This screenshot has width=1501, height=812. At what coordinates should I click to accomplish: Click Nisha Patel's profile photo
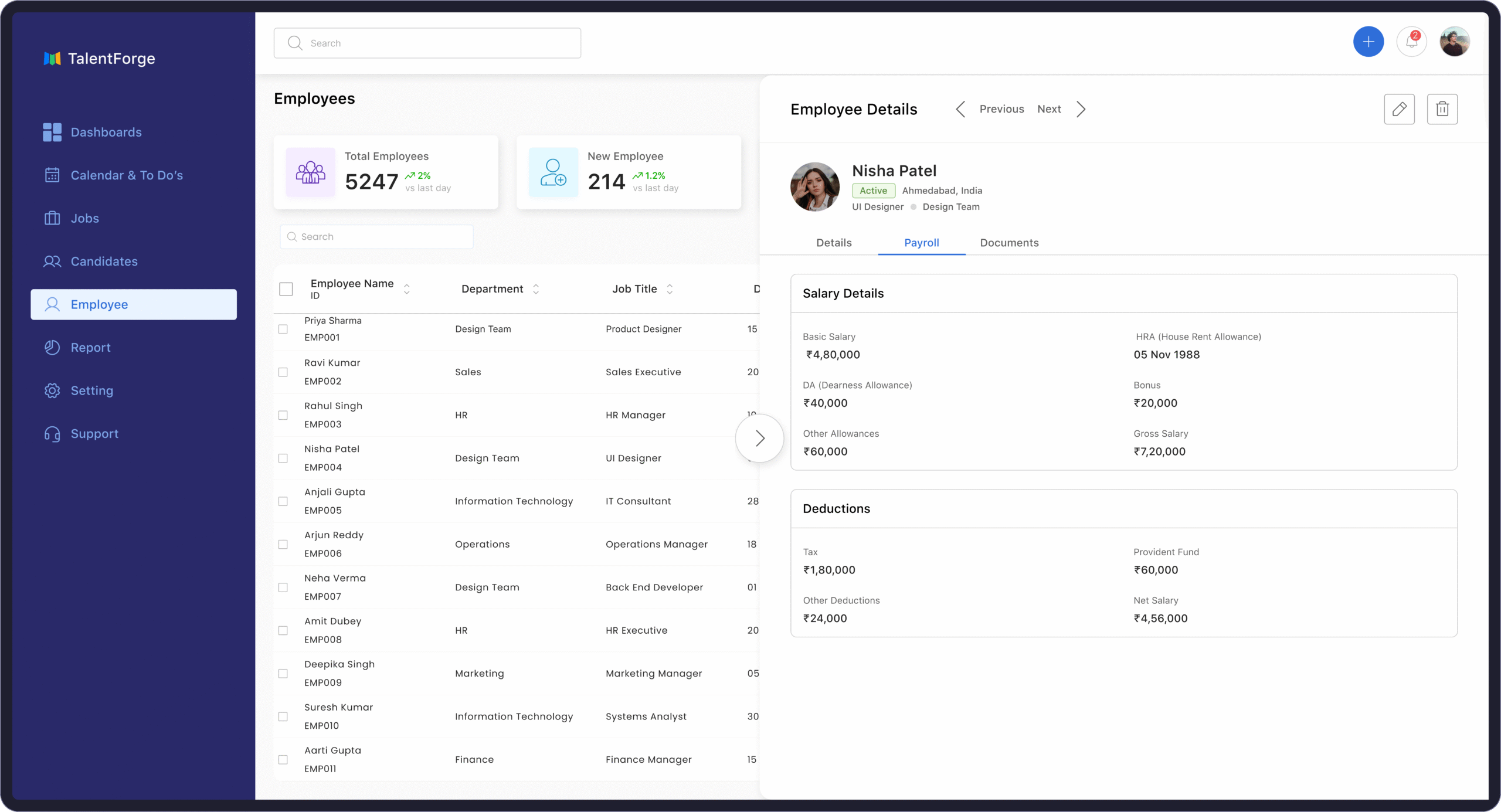[814, 187]
